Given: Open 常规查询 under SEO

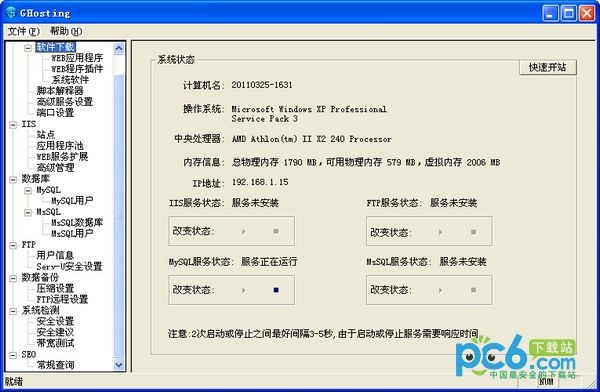Looking at the screenshot, I should pyautogui.click(x=55, y=365).
